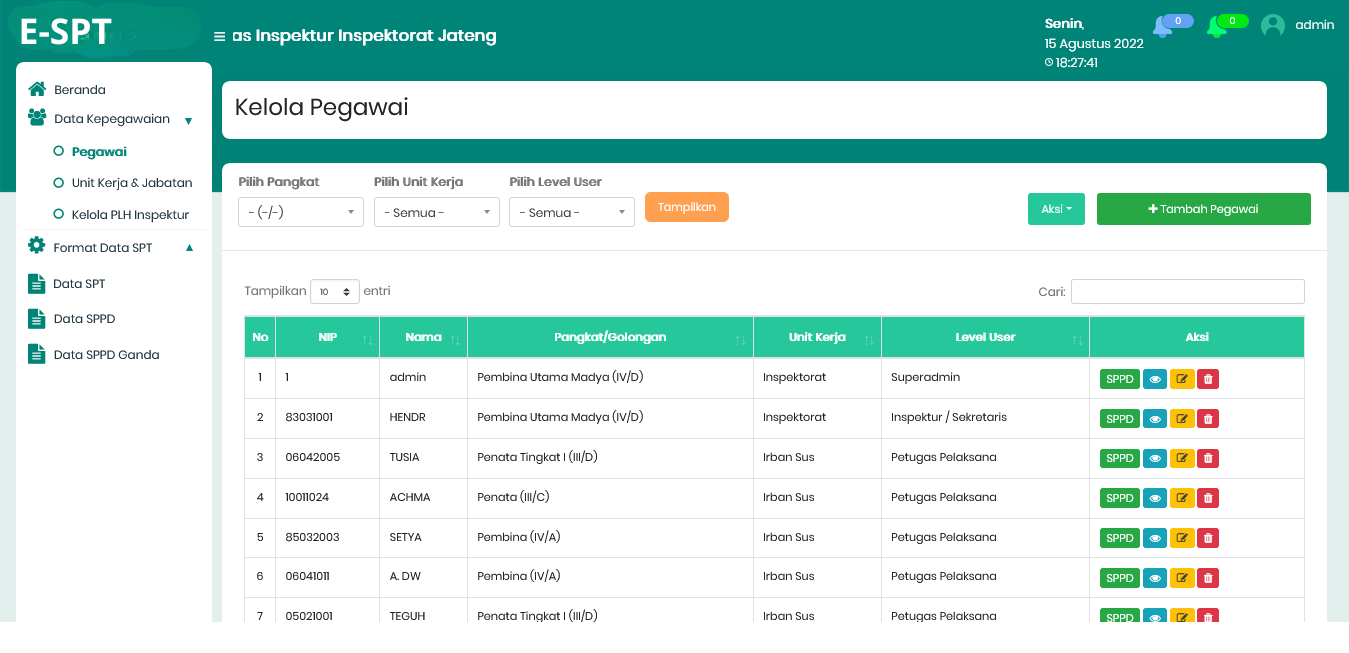Delete the A. DW employee row
The image size is (1349, 653).
[1208, 578]
